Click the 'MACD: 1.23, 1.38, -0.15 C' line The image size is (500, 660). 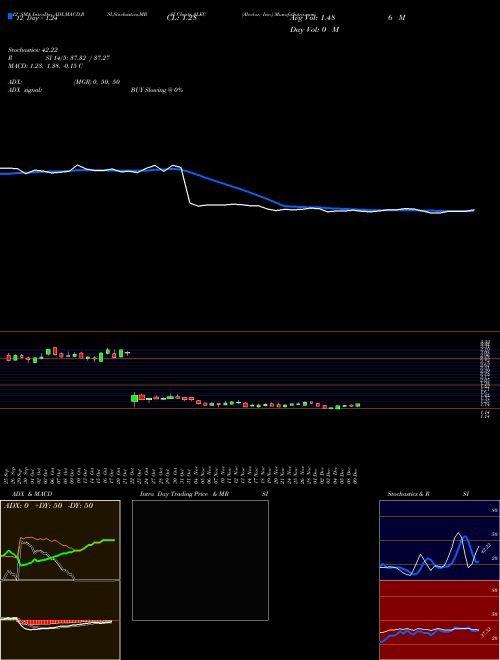(45, 66)
